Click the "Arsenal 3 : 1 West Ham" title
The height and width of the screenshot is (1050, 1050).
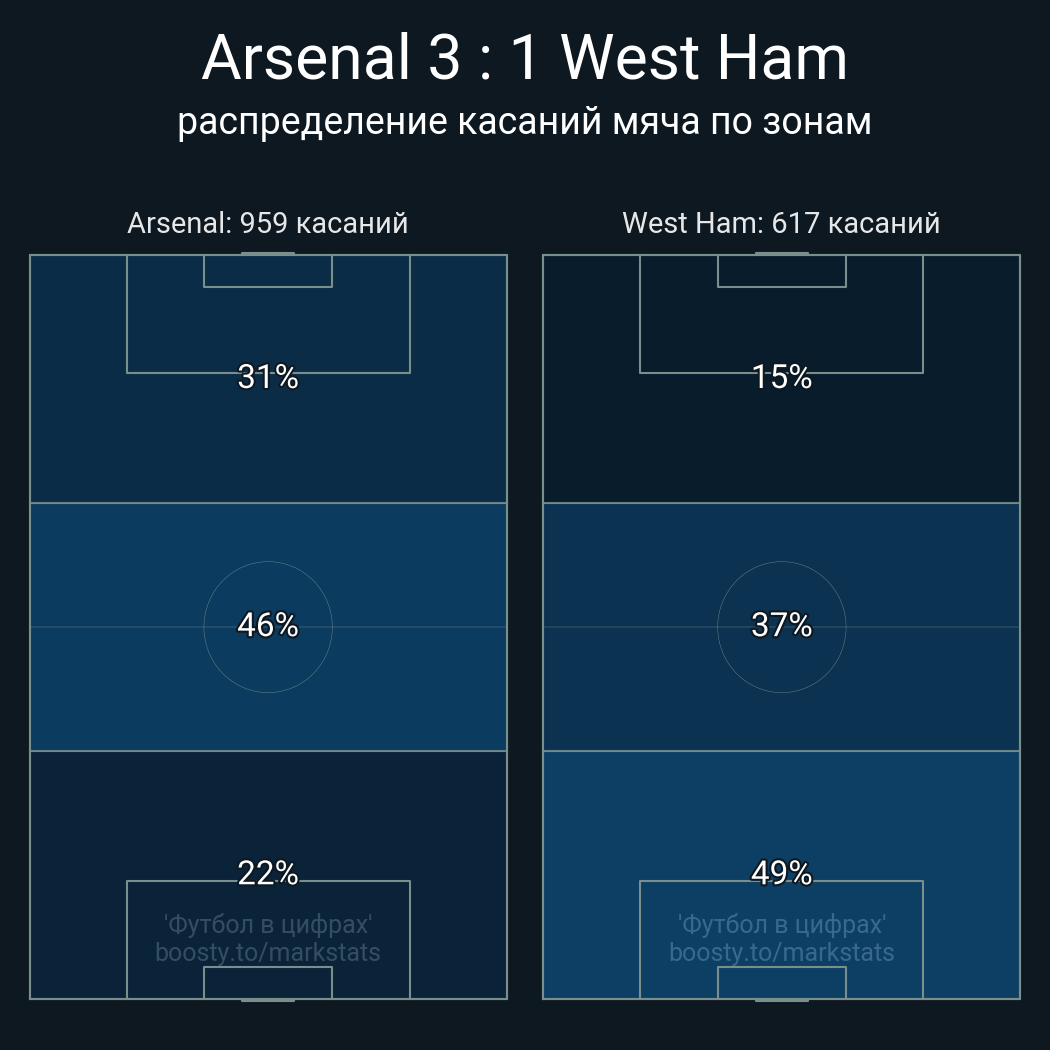tap(524, 58)
